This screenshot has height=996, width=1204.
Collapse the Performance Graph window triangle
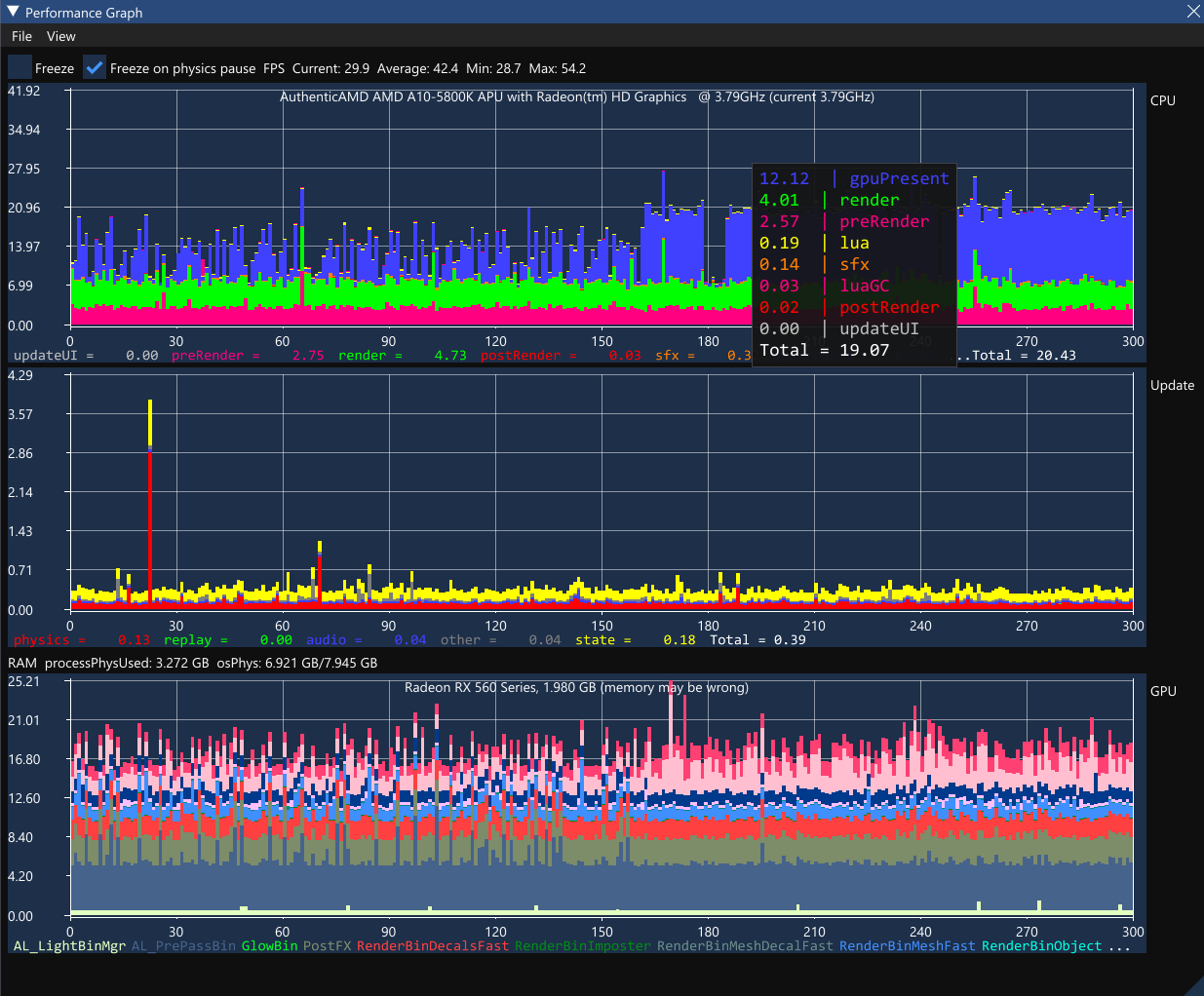point(13,13)
